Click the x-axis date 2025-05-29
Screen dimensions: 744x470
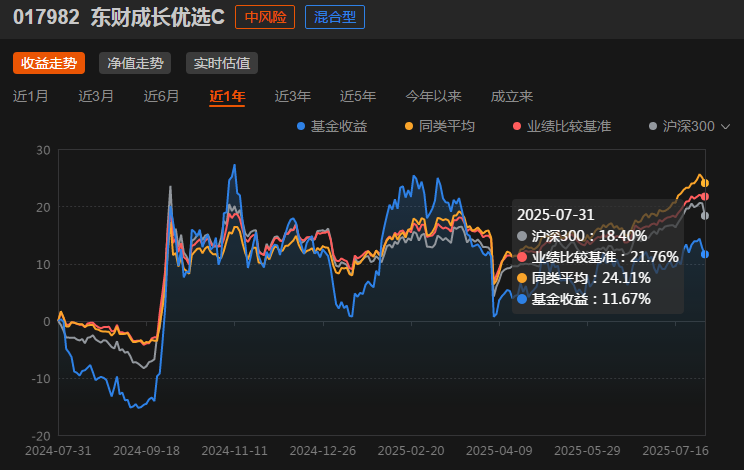coord(587,451)
